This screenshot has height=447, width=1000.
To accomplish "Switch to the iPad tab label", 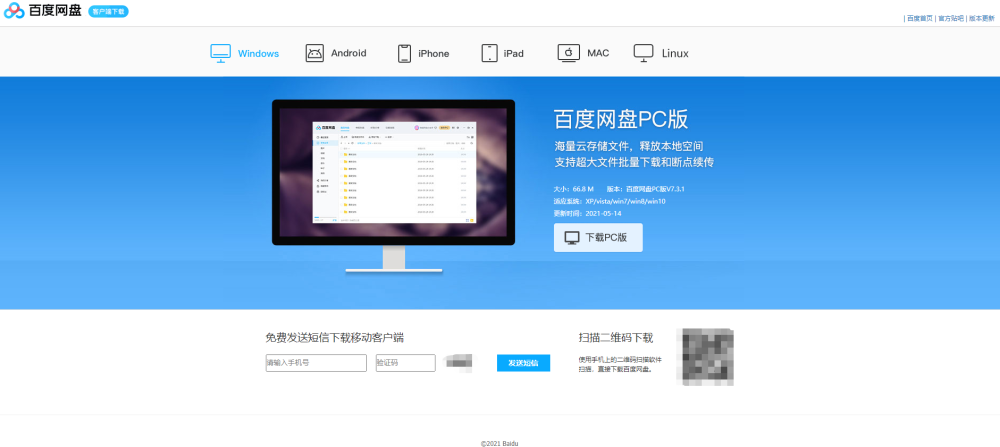I will coord(513,54).
